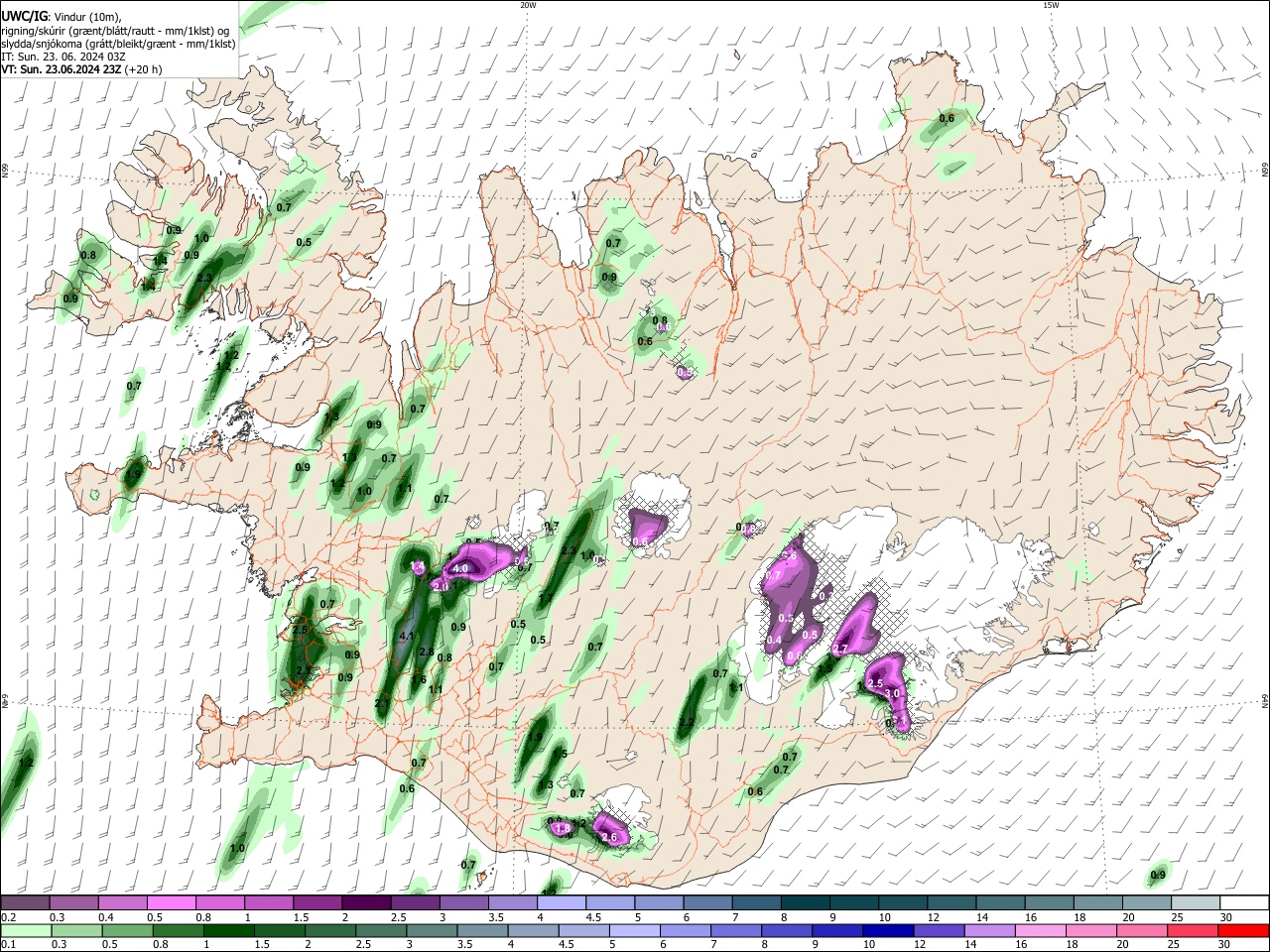Click the dark navy swatch between 10 and 12 in the bottom legend row
The height and width of the screenshot is (952, 1270).
[x=887, y=930]
